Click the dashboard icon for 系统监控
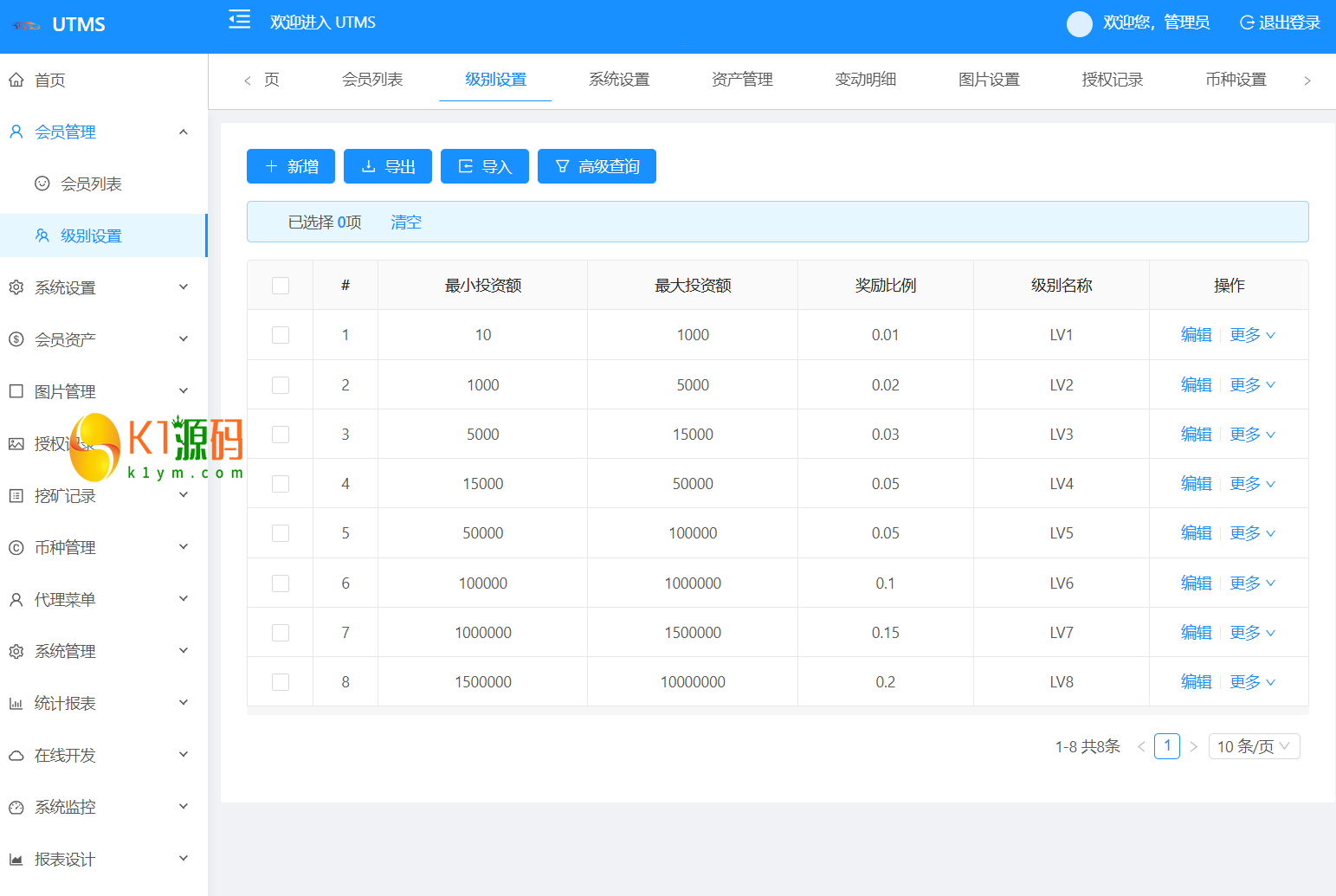Viewport: 1336px width, 896px height. point(16,807)
